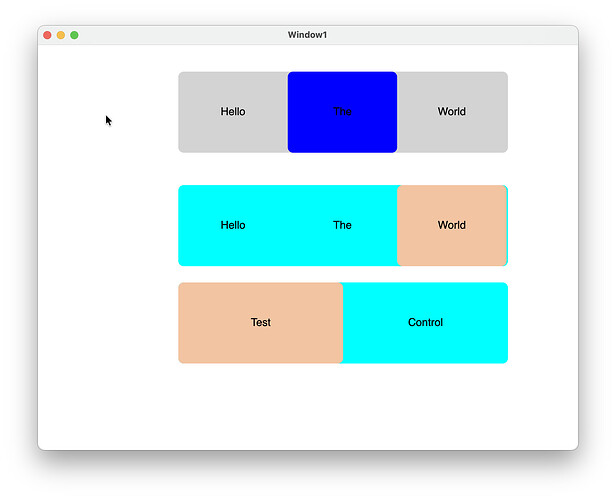Select World in the gray segmented control
The width and height of the screenshot is (616, 500).
pos(452,112)
